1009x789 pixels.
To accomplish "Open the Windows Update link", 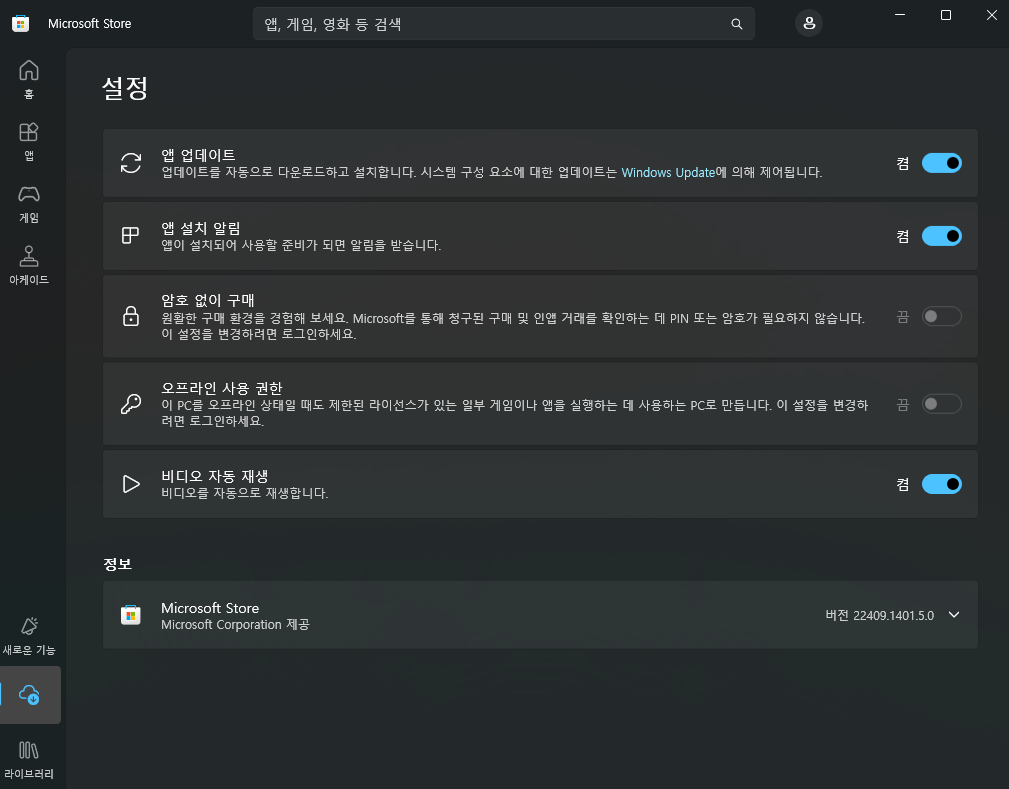I will pyautogui.click(x=668, y=172).
